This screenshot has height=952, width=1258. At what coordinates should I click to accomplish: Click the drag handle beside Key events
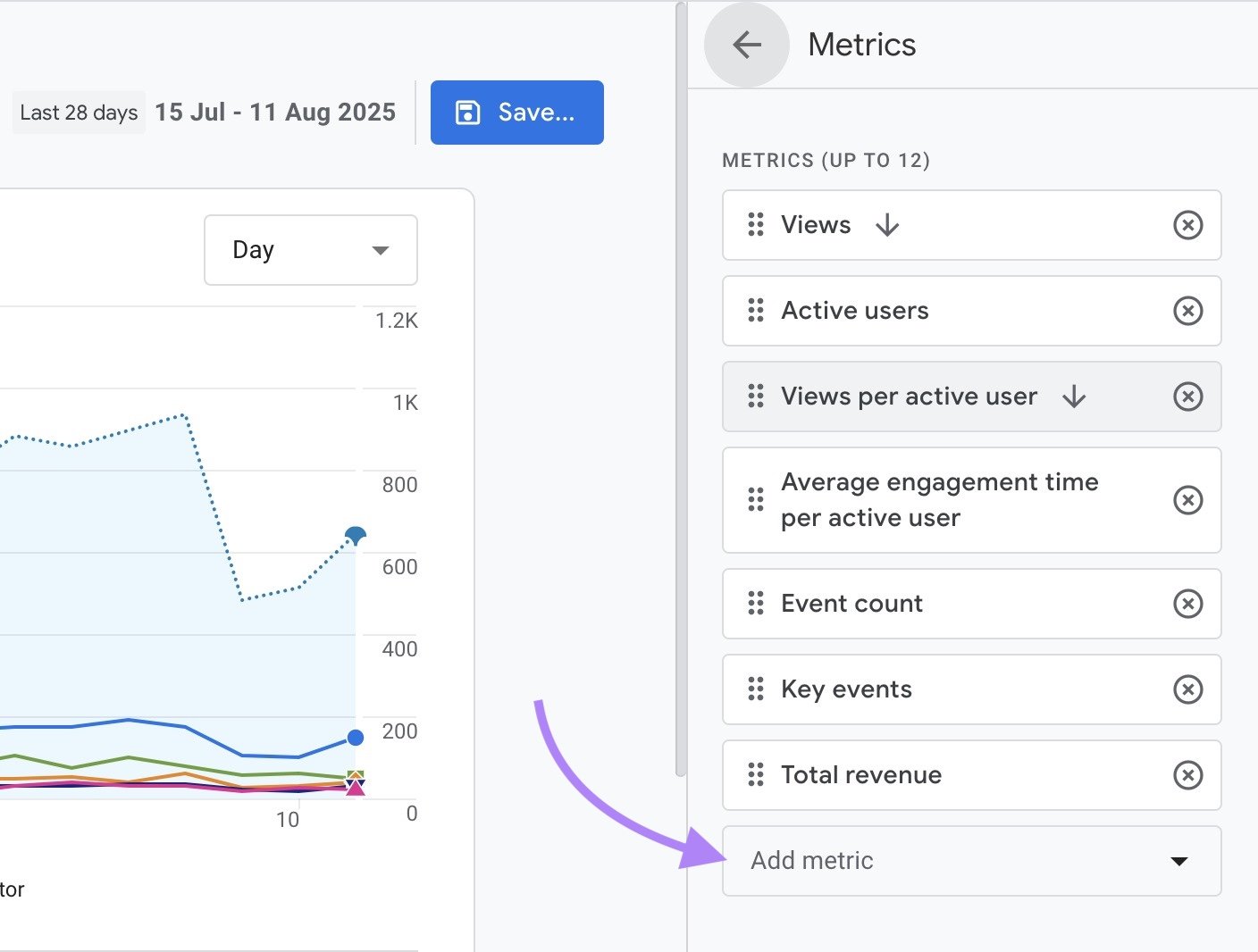pos(755,689)
